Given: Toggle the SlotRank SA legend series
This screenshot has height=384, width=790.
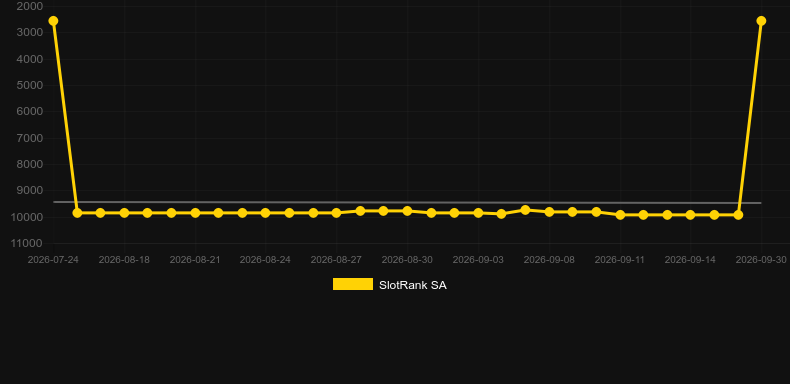Looking at the screenshot, I should point(389,285).
